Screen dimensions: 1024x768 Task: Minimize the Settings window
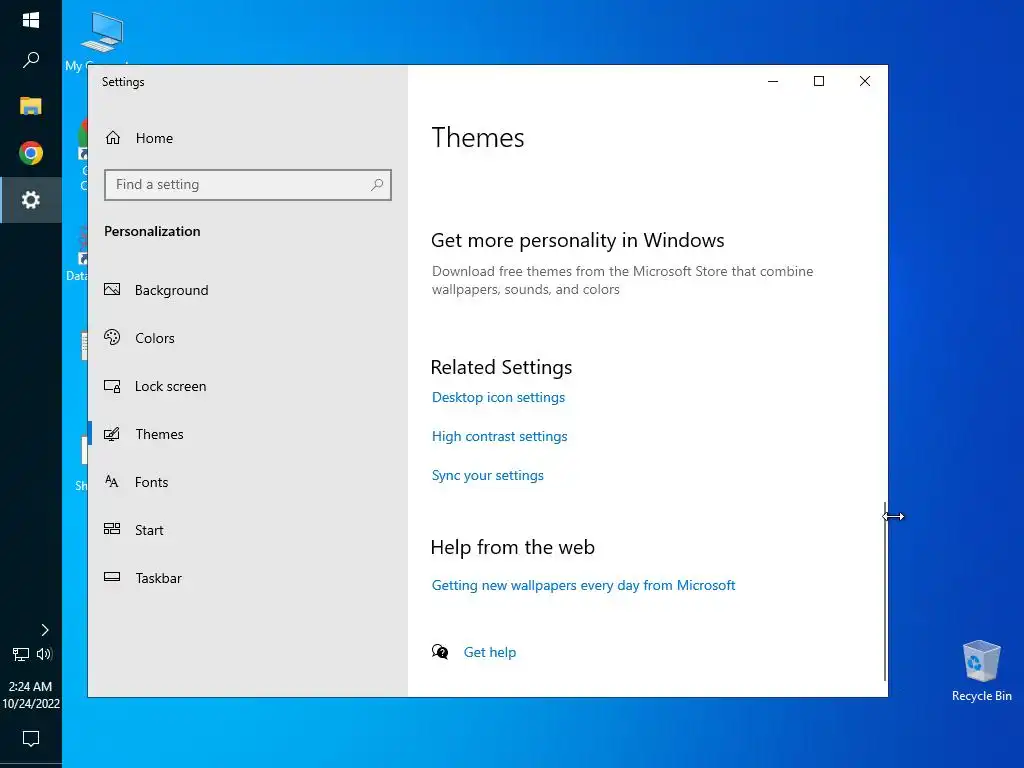(773, 81)
